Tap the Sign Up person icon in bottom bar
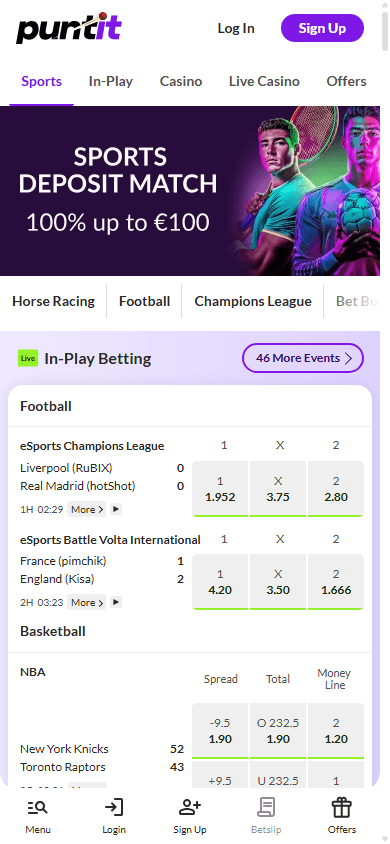The width and height of the screenshot is (390, 844). [x=190, y=807]
